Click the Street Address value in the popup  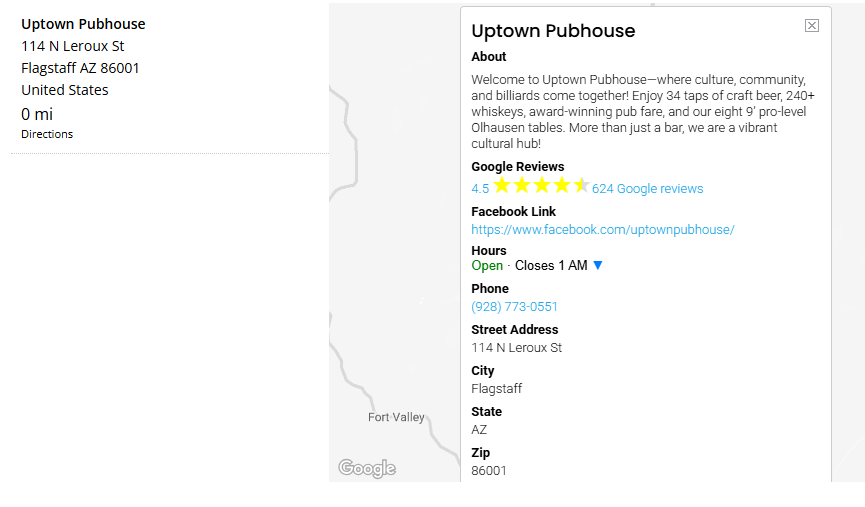point(516,348)
